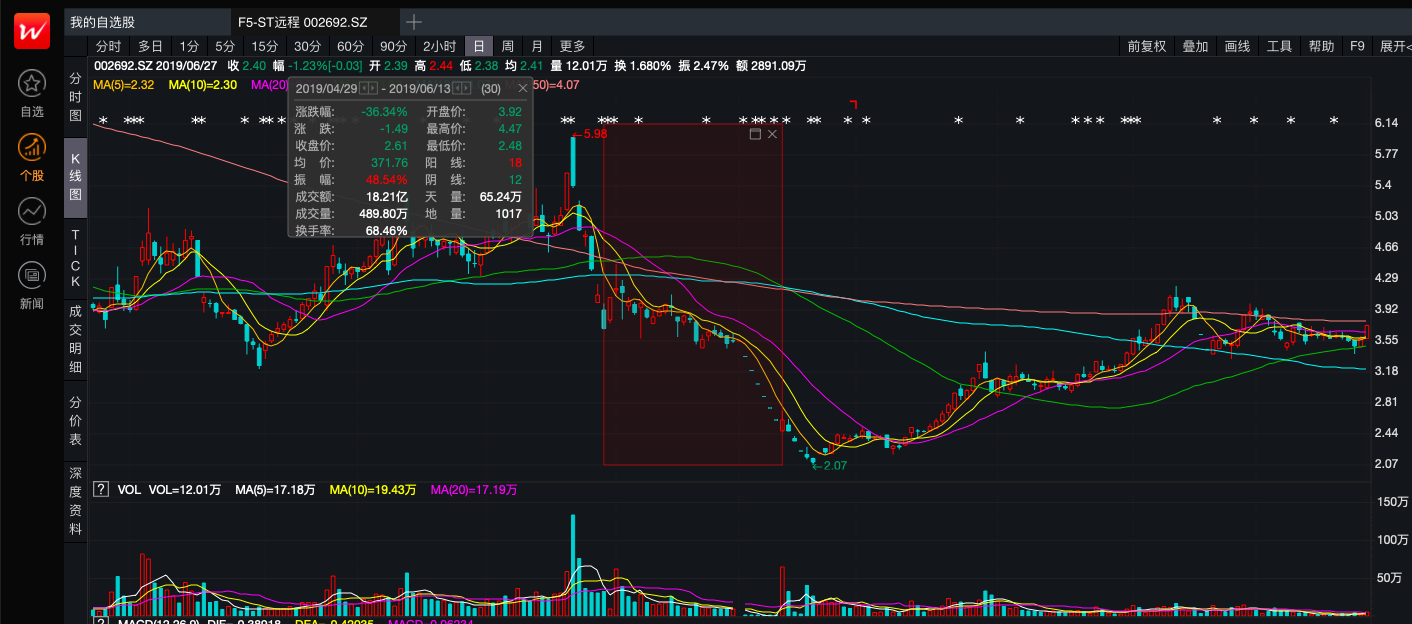Select the 90分 period
The image size is (1412, 624).
[x=393, y=46]
